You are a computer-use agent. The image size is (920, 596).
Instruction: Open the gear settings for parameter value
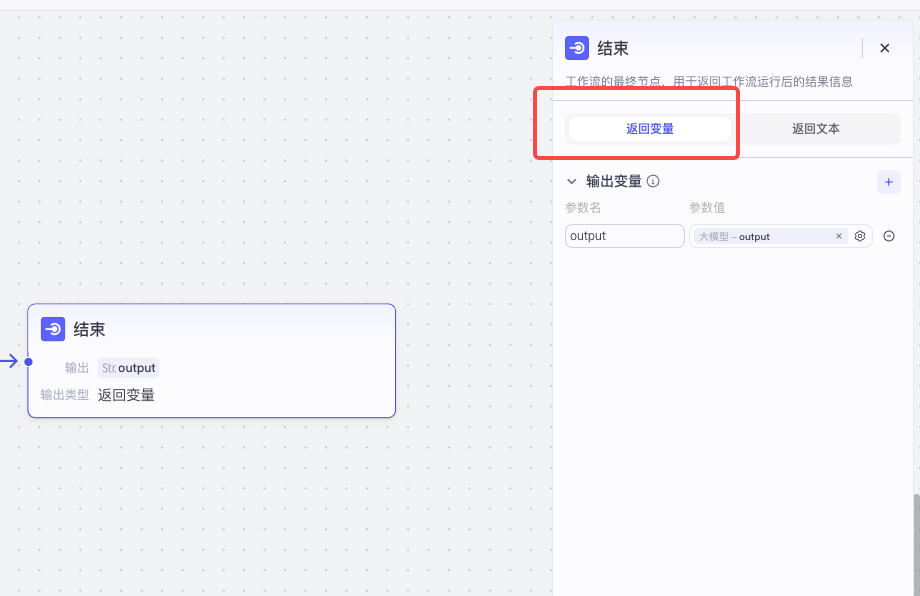(x=859, y=236)
